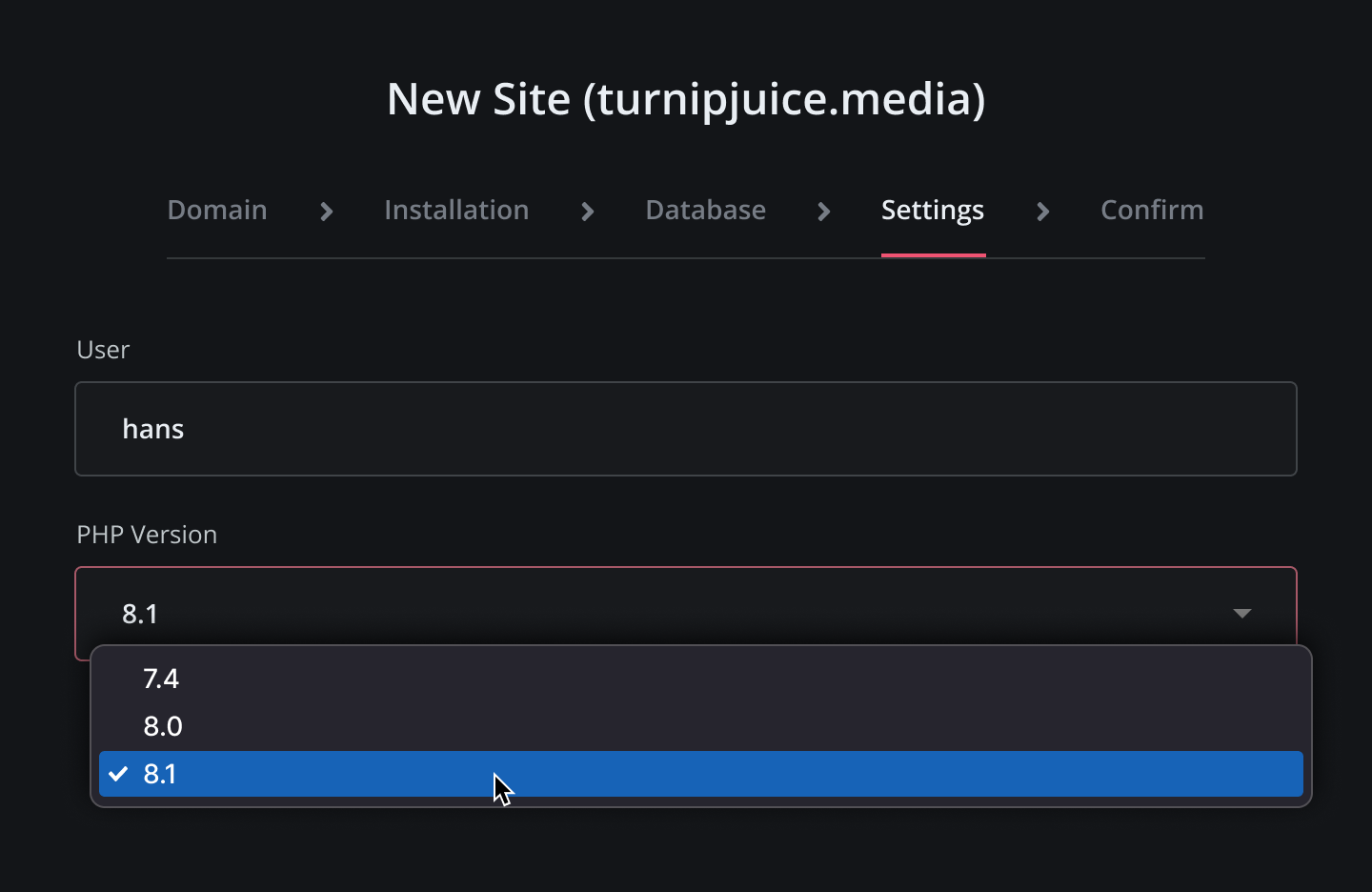Screen dimensions: 1372x892
Task: Open the PHP Version dropdown arrow
Action: 1242,614
